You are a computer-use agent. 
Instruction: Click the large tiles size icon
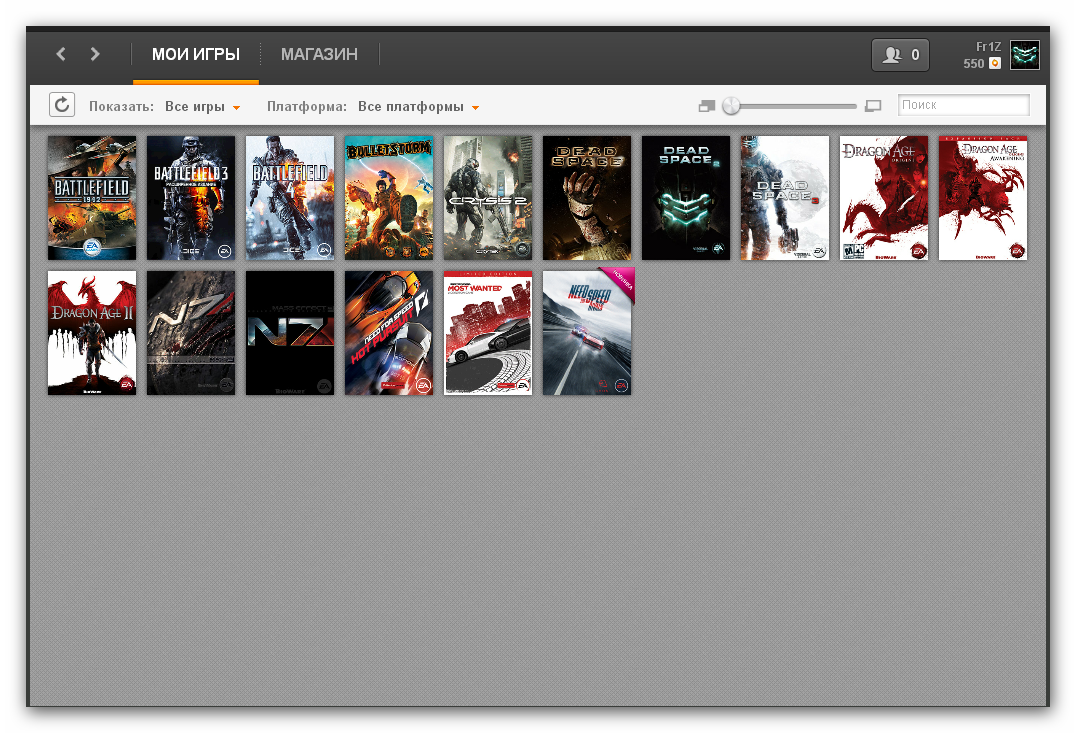pyautogui.click(x=873, y=106)
